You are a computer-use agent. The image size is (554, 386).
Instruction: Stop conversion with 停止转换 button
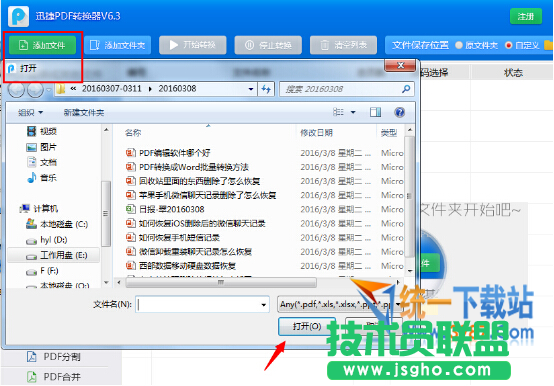click(268, 45)
